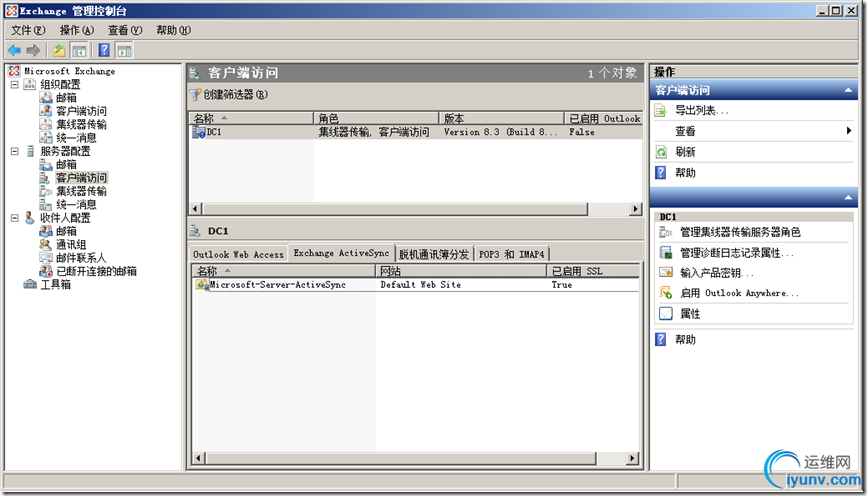Open the 查看(V) menu
The image size is (867, 496).
[125, 30]
